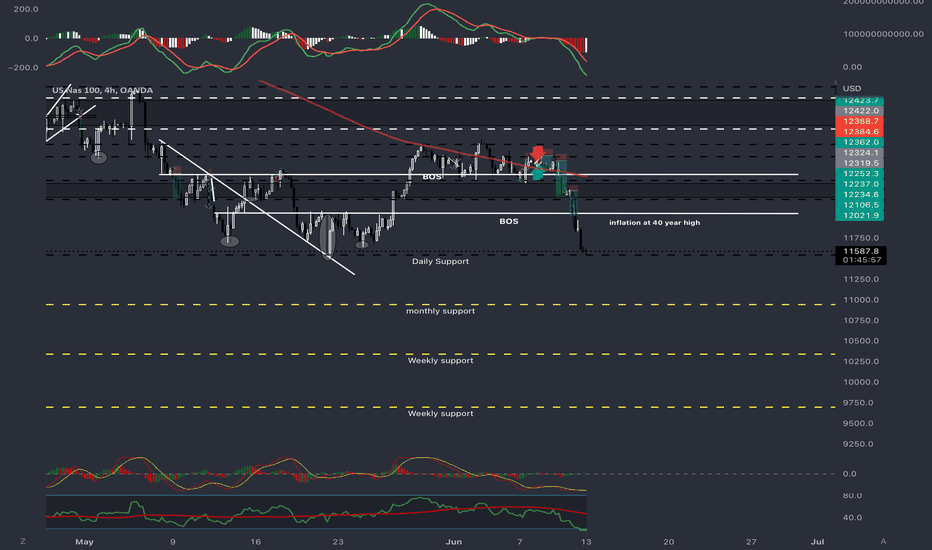
Task: Click the 200.0 MACD scale value
Action: tap(26, 10)
